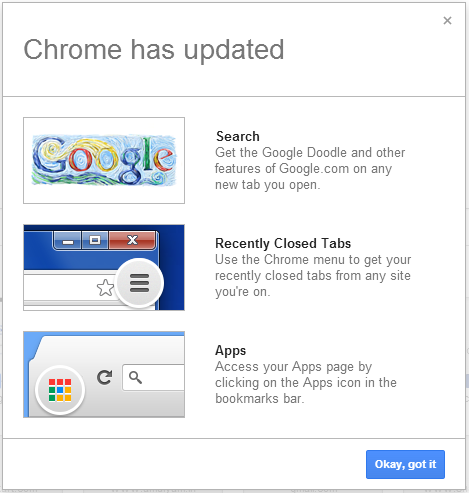Click the reload arrow icon
This screenshot has height=493, width=469.
pos(105,377)
